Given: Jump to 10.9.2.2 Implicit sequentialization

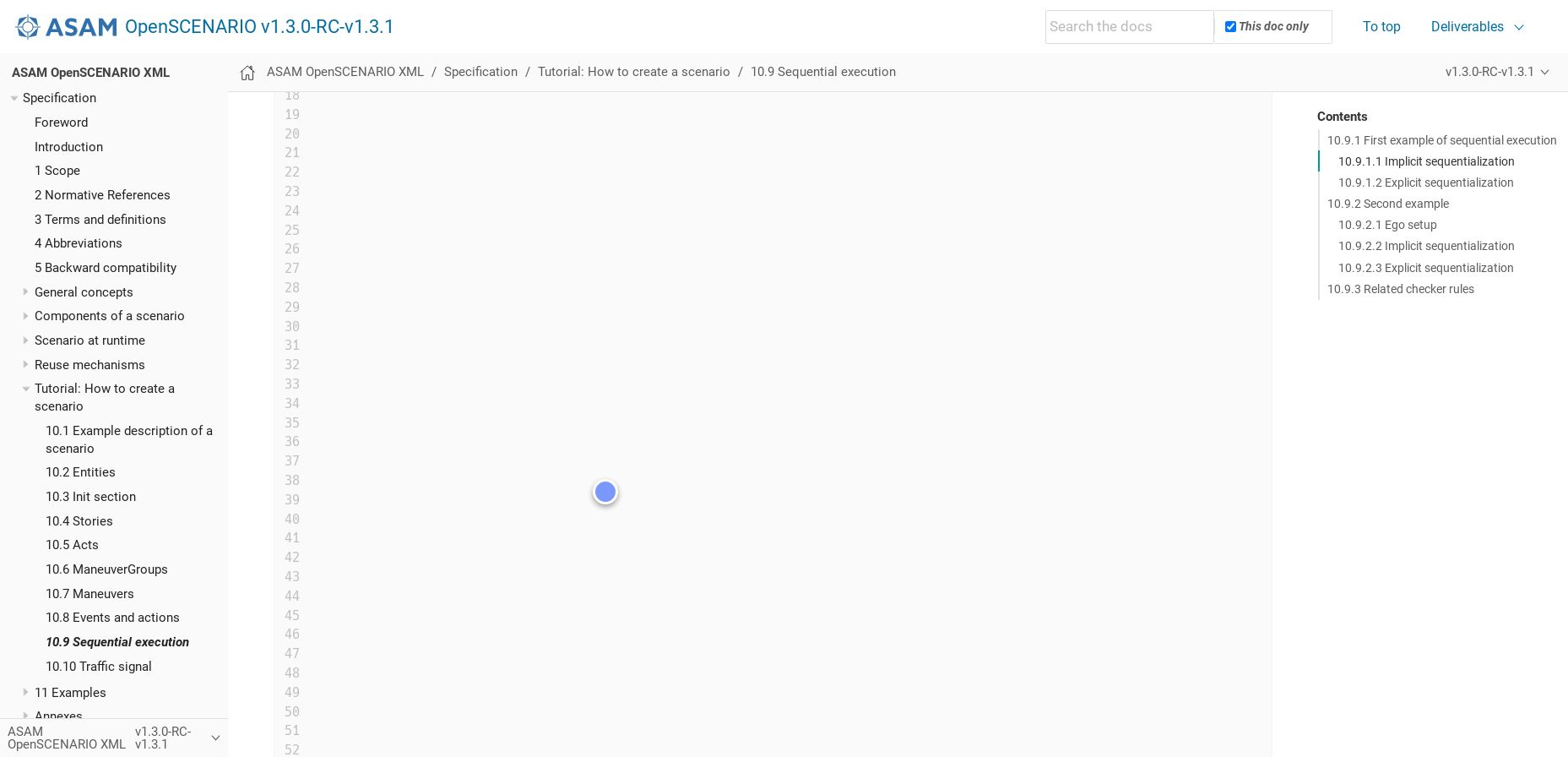Looking at the screenshot, I should click(1426, 246).
